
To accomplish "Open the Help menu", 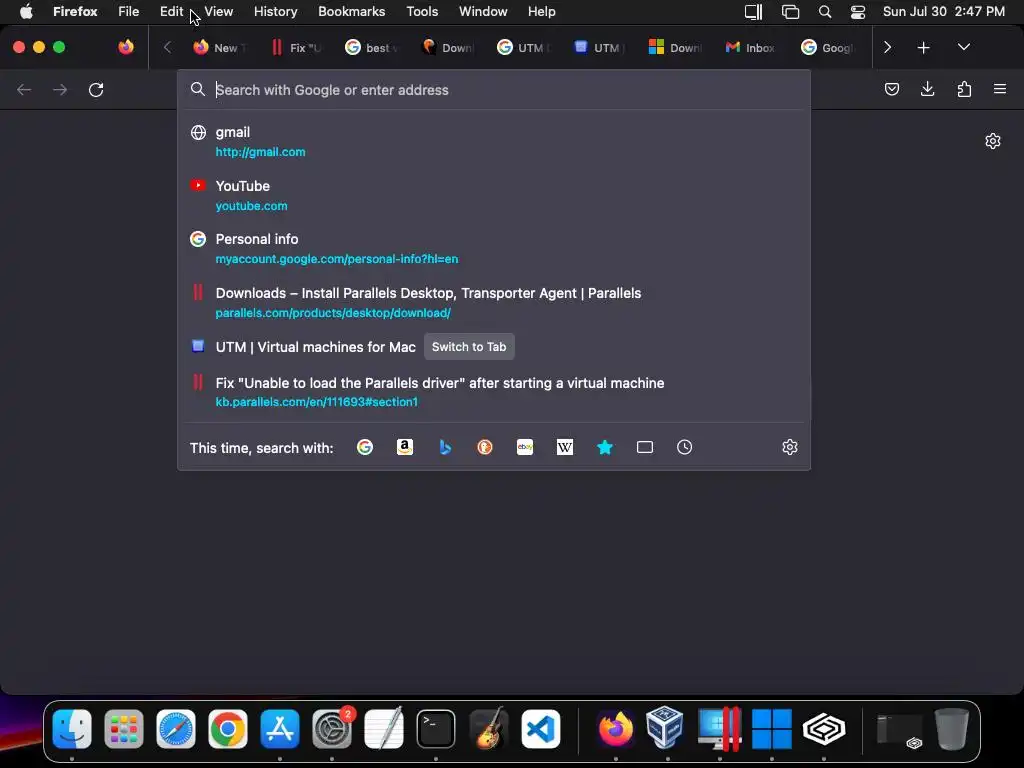I will click(x=541, y=12).
